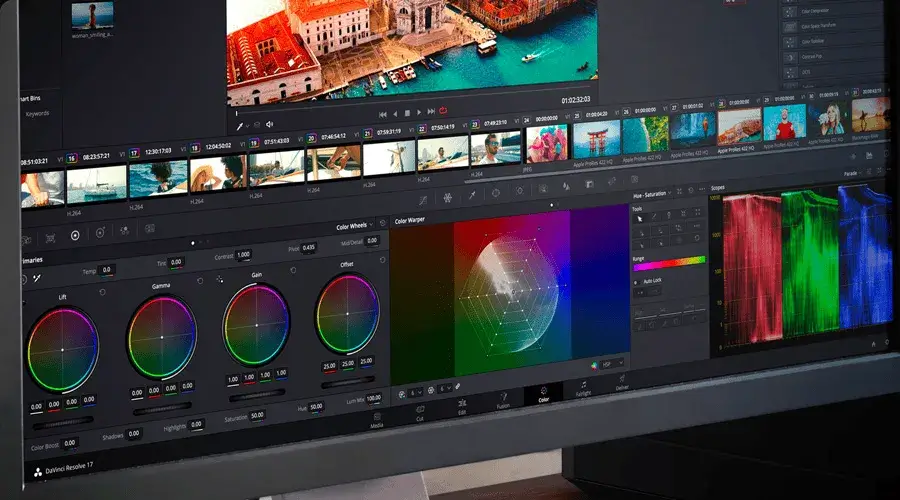Select the active Color page tab
The height and width of the screenshot is (500, 900).
click(x=544, y=394)
